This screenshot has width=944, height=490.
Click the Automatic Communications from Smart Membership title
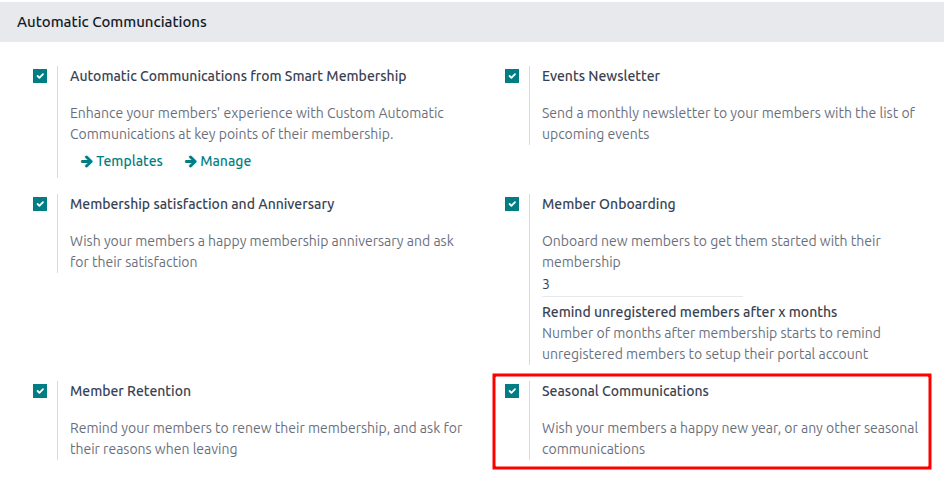[x=238, y=76]
